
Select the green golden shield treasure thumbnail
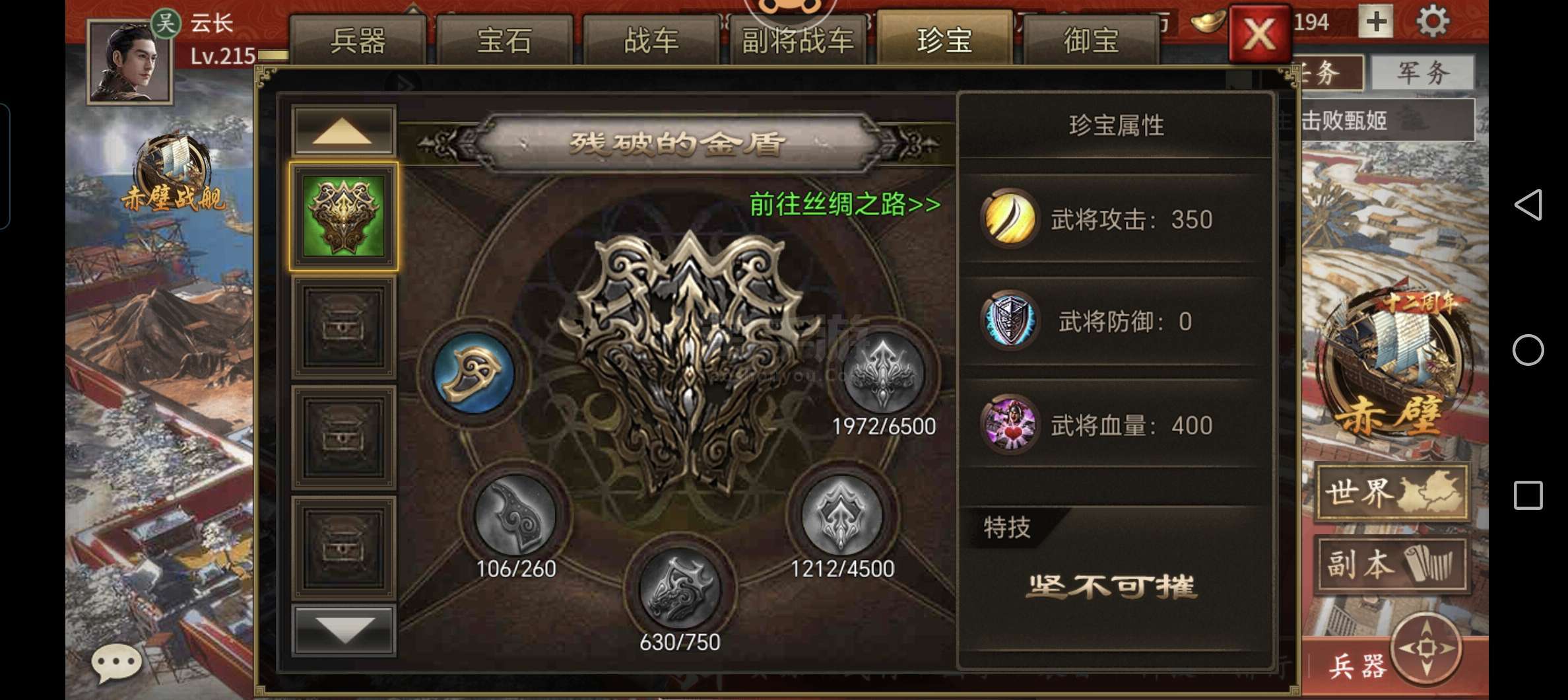(x=343, y=217)
